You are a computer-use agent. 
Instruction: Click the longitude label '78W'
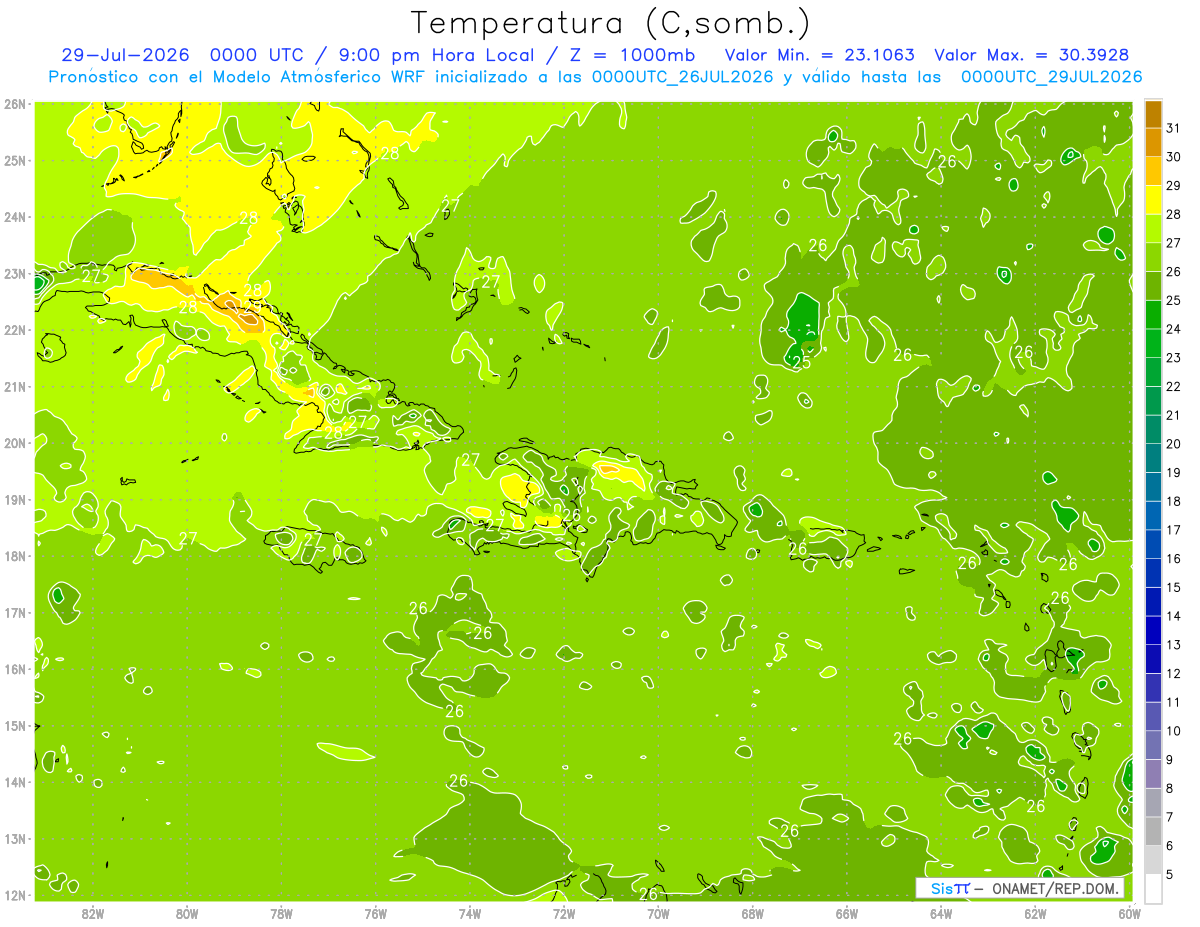(281, 913)
